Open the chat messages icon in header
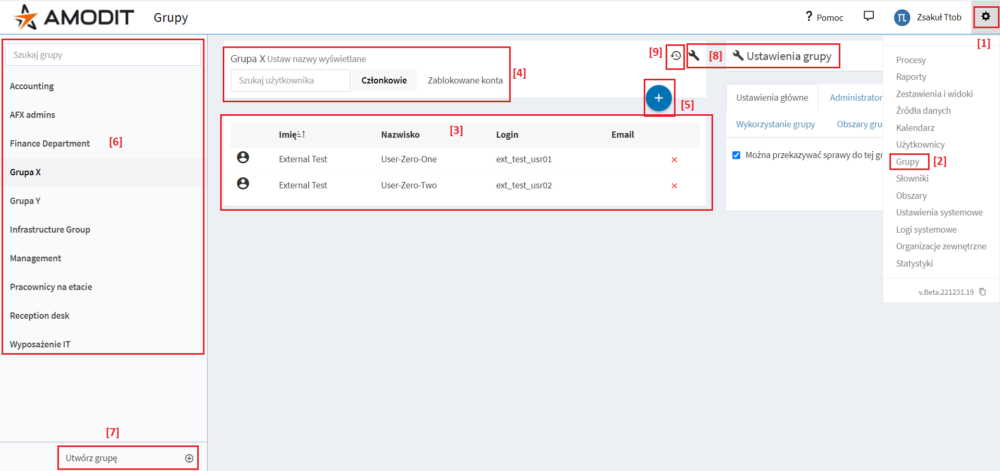 pyautogui.click(x=841, y=17)
